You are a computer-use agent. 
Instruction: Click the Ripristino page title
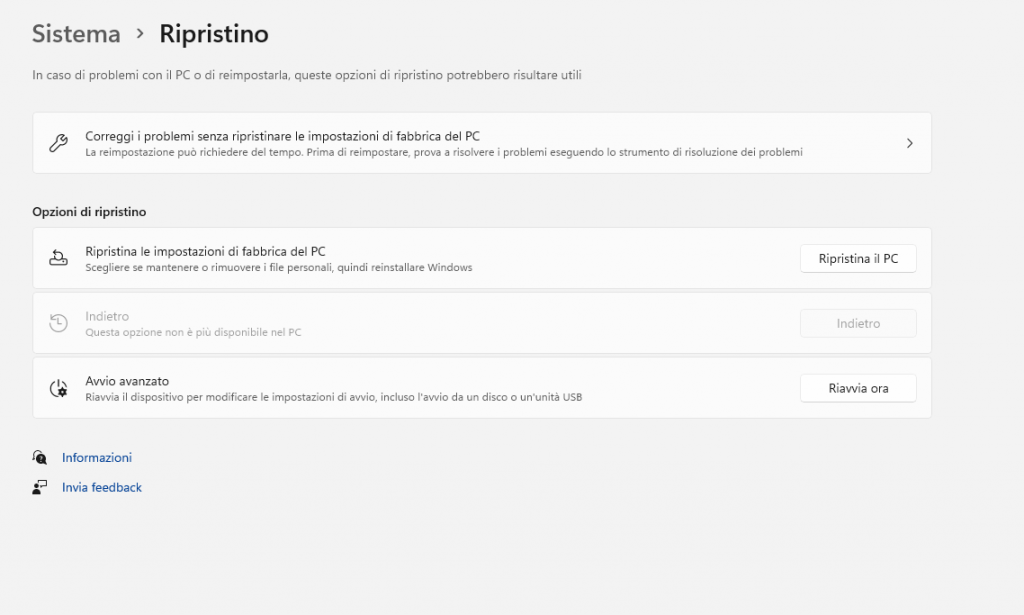[214, 34]
